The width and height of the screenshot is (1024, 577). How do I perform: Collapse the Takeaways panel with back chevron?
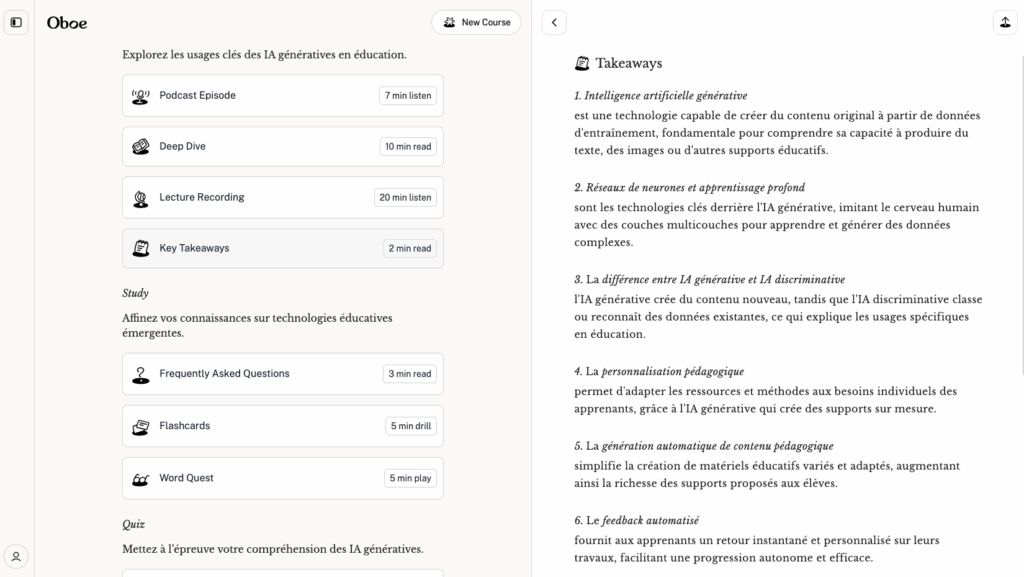click(554, 22)
